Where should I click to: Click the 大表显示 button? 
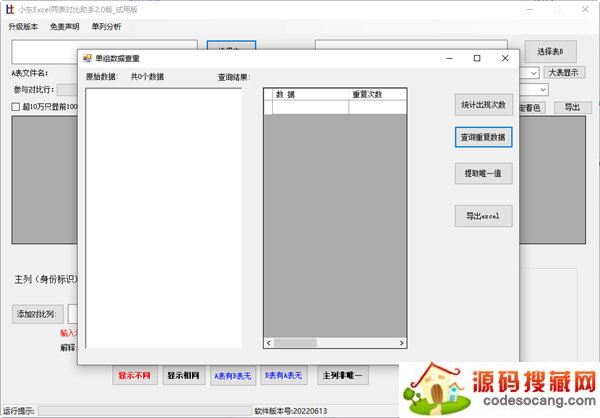click(564, 72)
